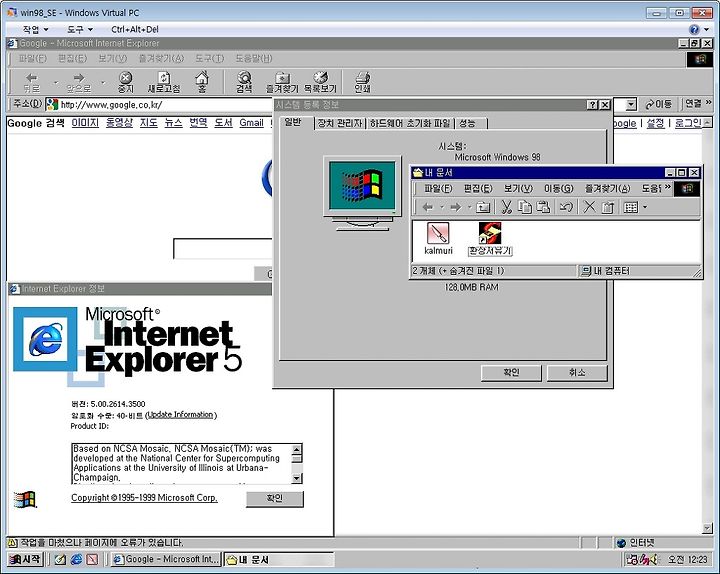Click the 지도 link on Google page
Screen dimensions: 720x574
[149, 123]
